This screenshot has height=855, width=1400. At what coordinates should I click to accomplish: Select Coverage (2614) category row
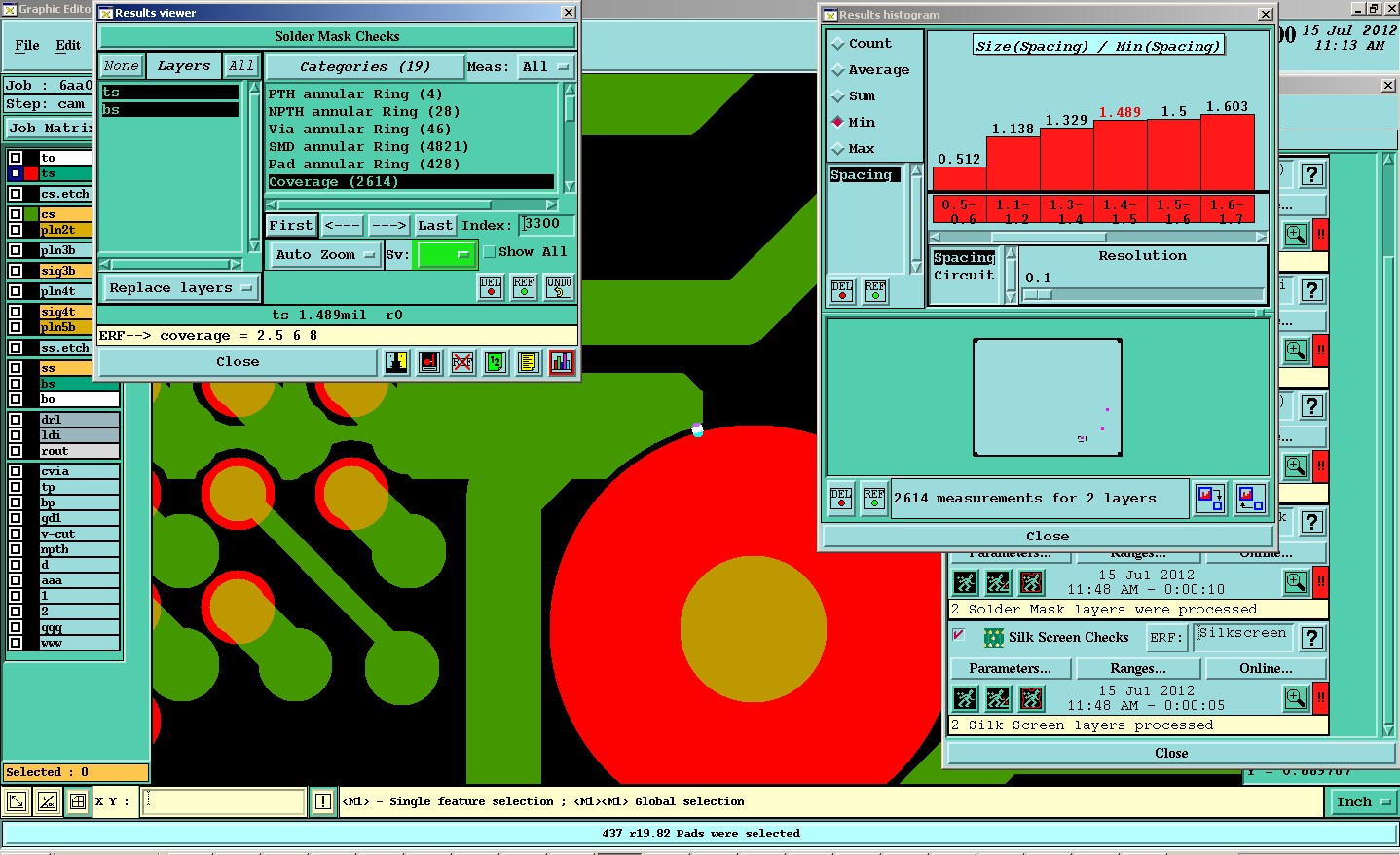(411, 182)
